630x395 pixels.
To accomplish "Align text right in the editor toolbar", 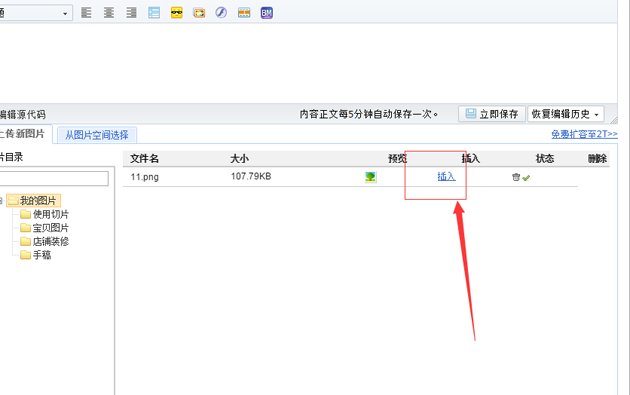I will 131,13.
